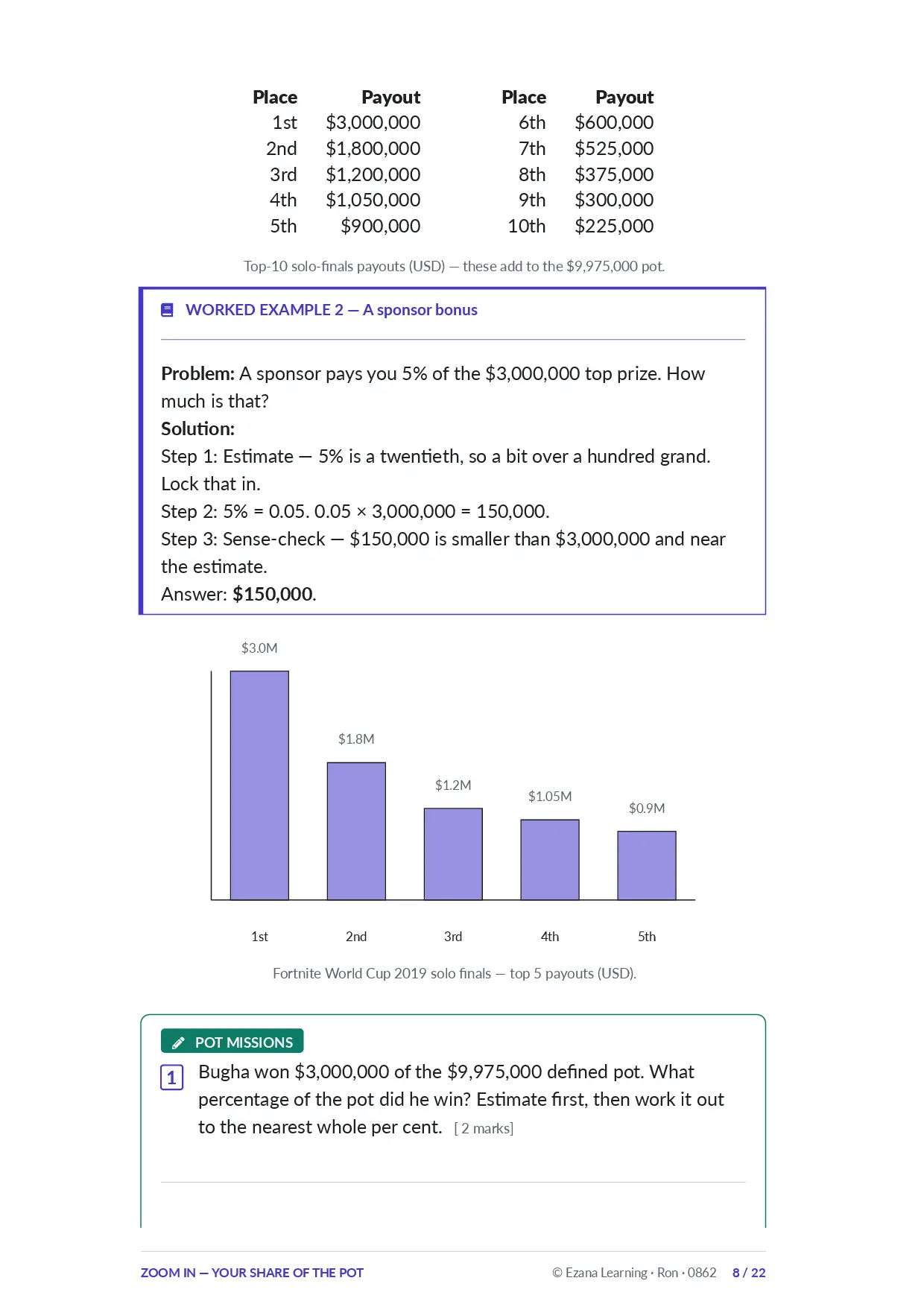Screen dimensions: 924x1307
Task: Select the $3,000,000 first place payout cell
Action: (373, 123)
